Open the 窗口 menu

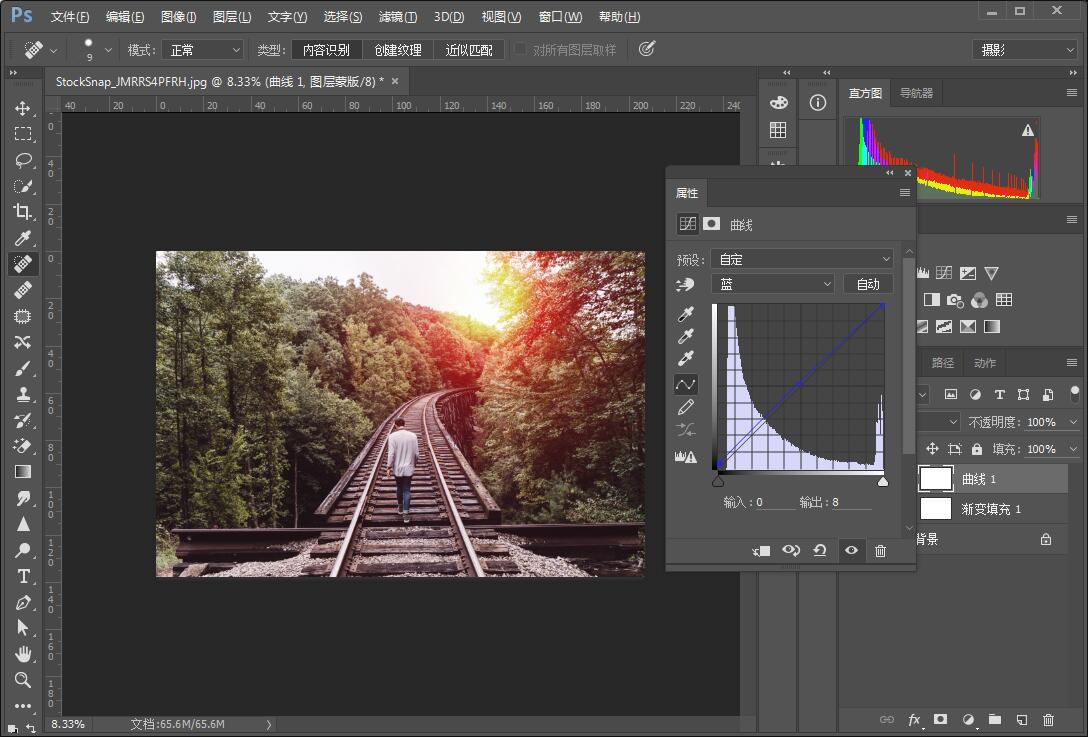pos(560,17)
